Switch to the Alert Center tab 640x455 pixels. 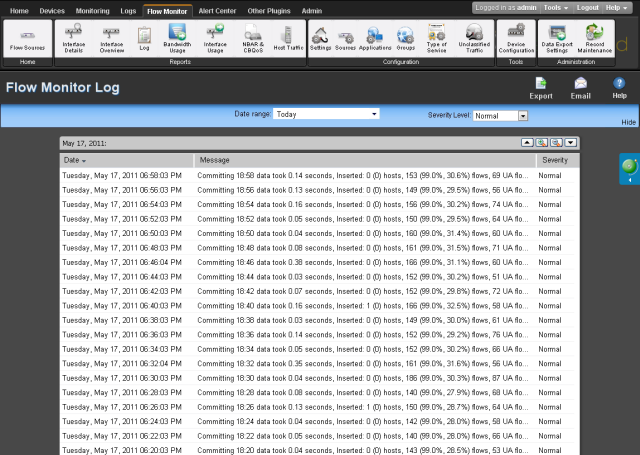coord(216,11)
